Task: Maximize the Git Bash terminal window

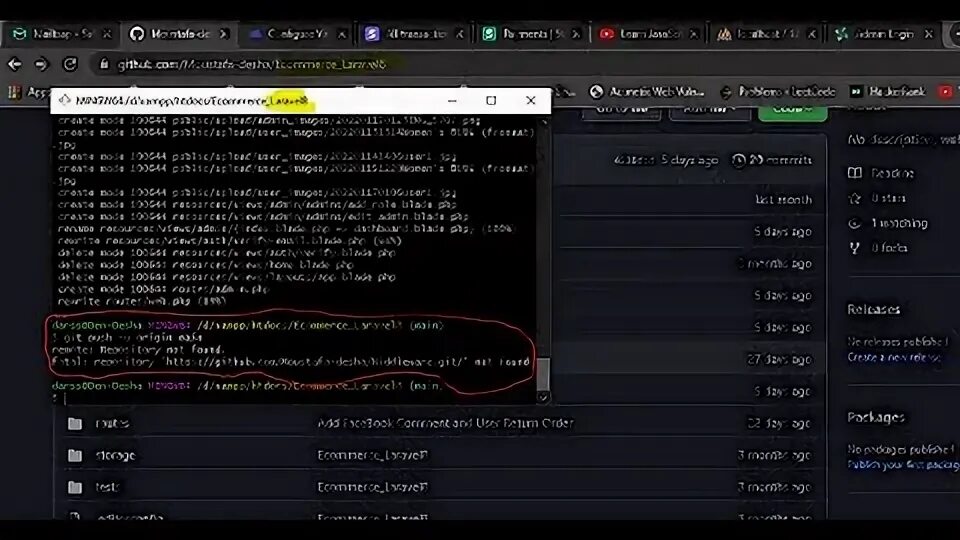Action: point(491,100)
